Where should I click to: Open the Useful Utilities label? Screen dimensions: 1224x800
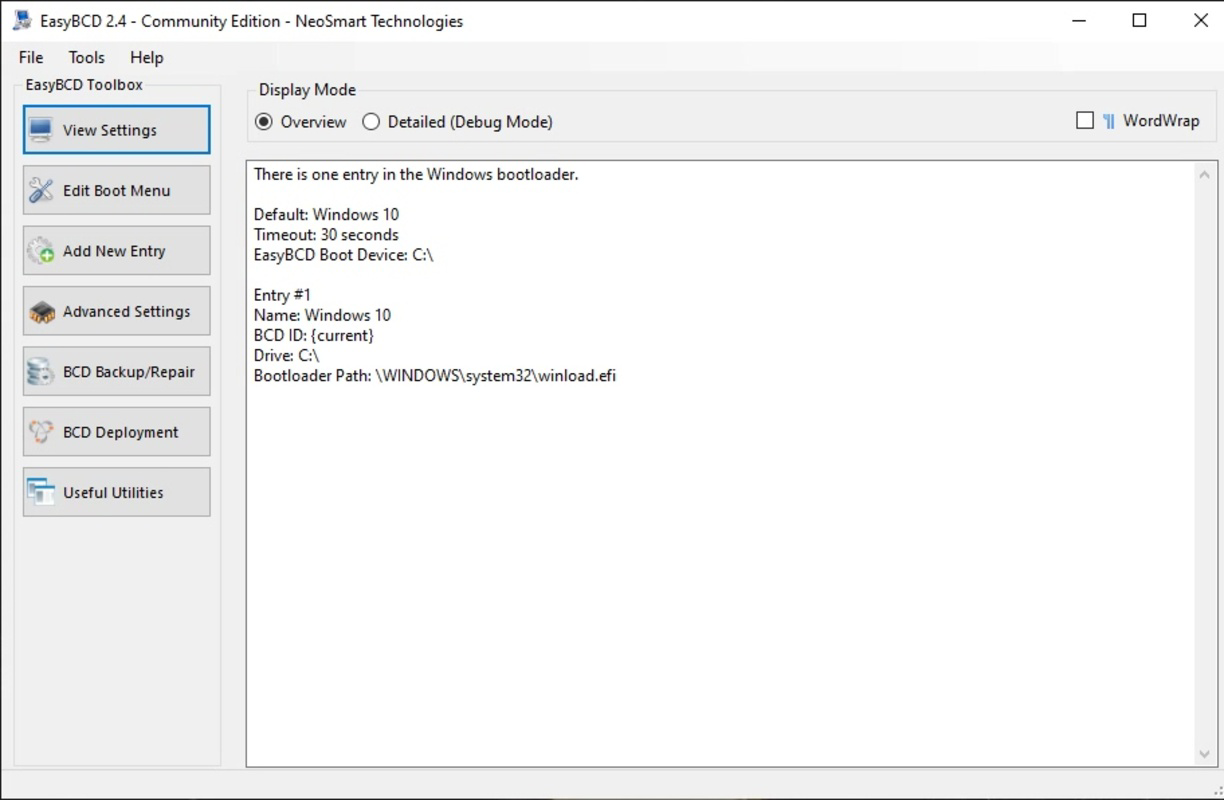(x=113, y=492)
